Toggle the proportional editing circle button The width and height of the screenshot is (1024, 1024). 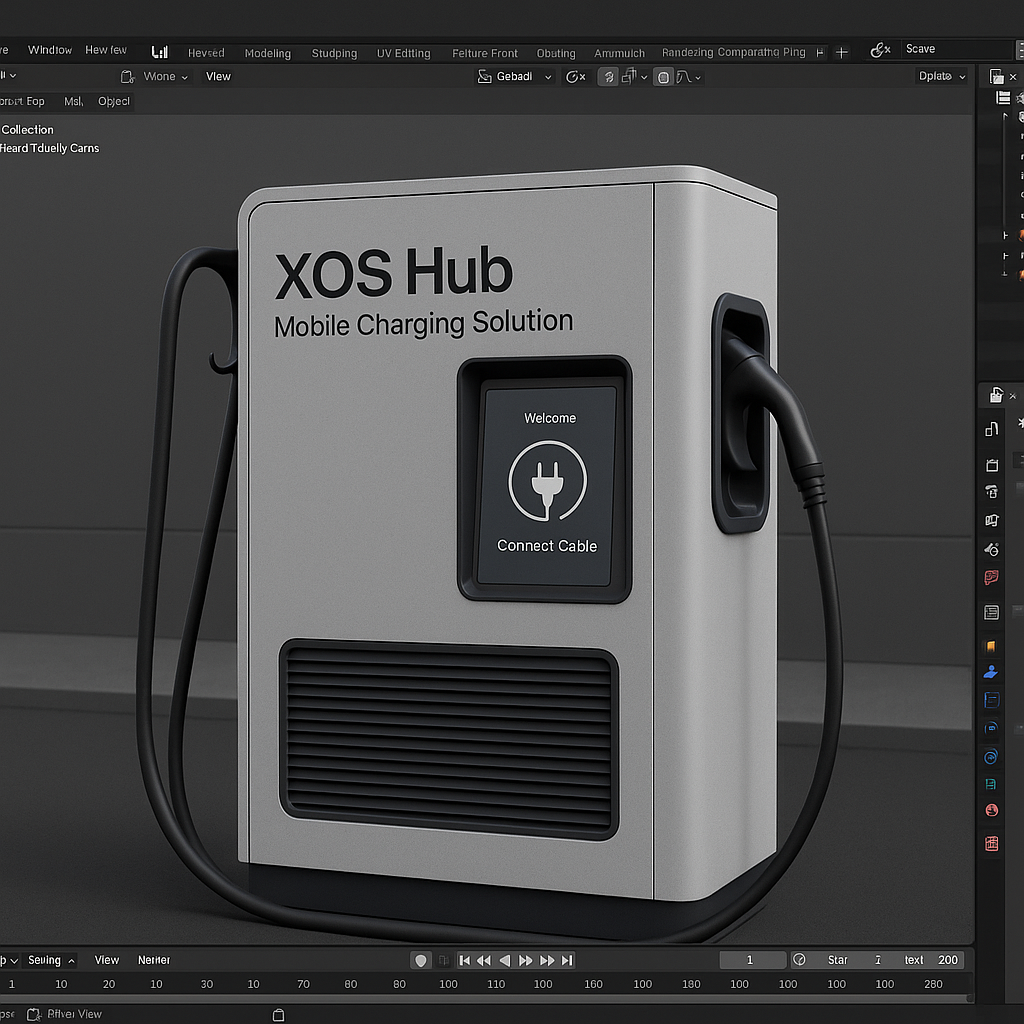coord(663,77)
